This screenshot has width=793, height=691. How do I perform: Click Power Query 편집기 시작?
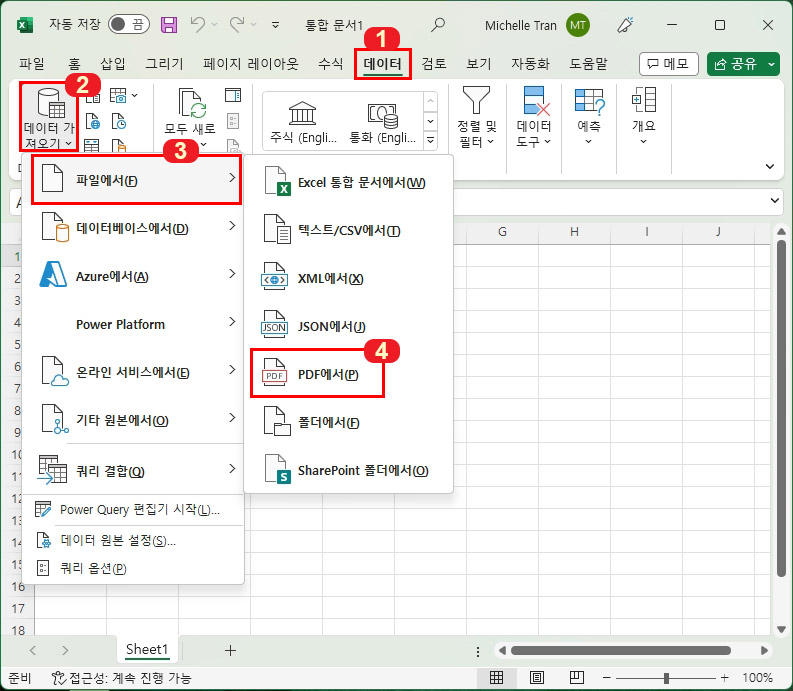coord(134,509)
